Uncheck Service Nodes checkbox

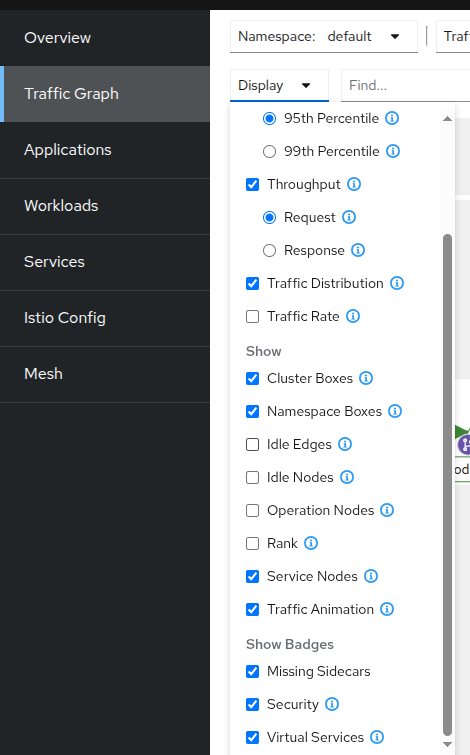coord(252,576)
